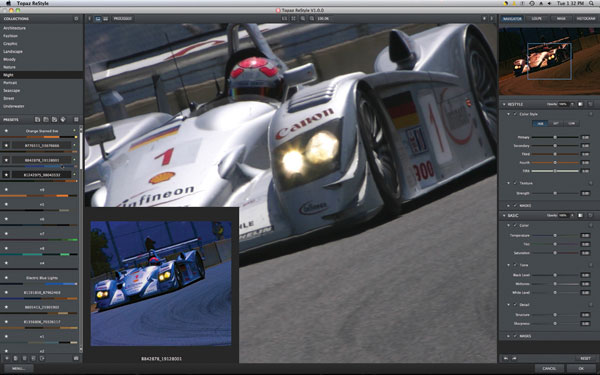The height and width of the screenshot is (375, 600).
Task: Collapse the BASIC section triangle
Action: [x=504, y=215]
